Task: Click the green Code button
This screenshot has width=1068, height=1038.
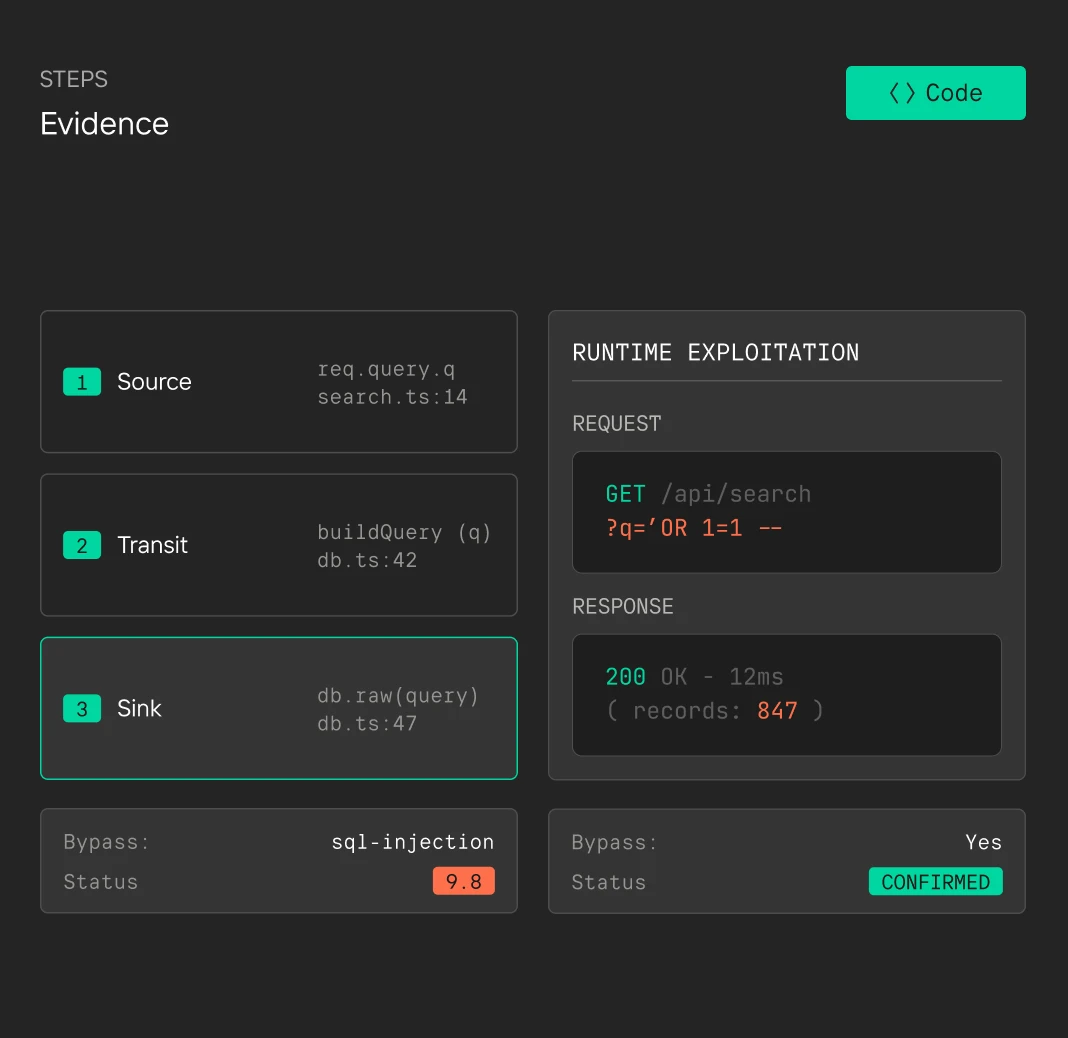Action: [x=935, y=93]
